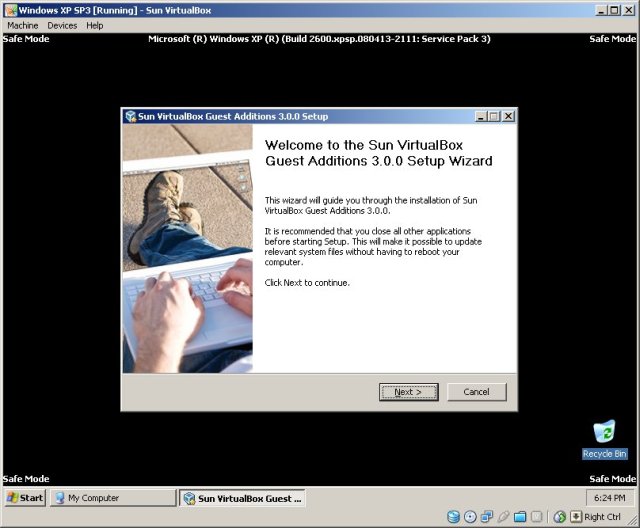Viewport: 640px width, 528px height.
Task: Cancel the Guest Additions setup
Action: click(476, 392)
